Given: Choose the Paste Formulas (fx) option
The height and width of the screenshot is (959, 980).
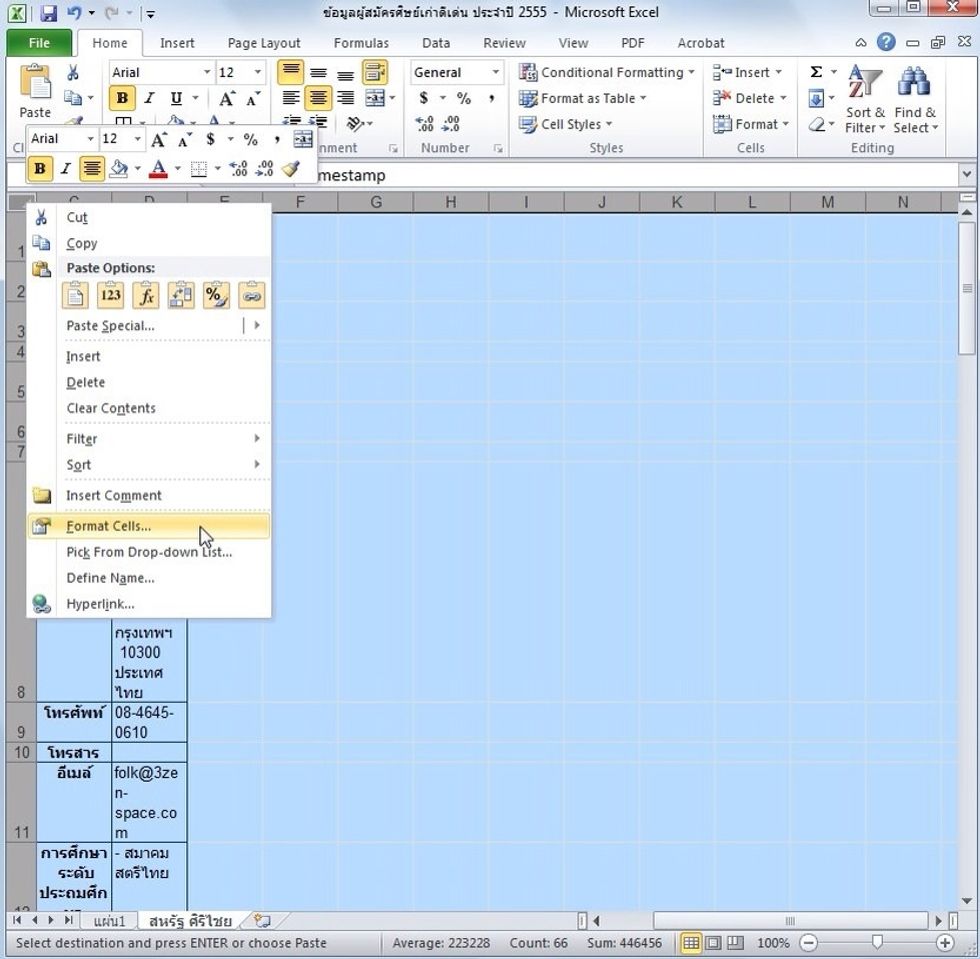Looking at the screenshot, I should click(x=146, y=296).
